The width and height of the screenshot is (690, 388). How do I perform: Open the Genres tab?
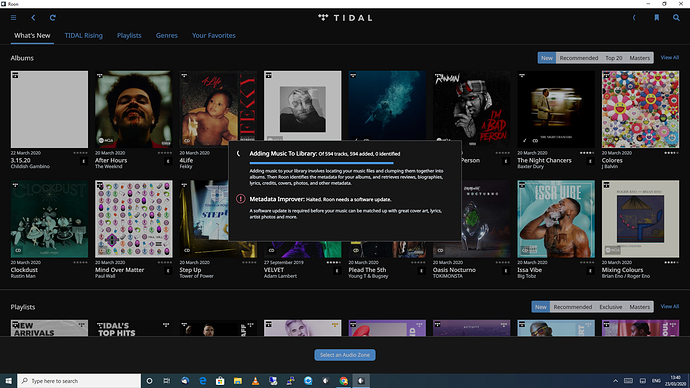tap(167, 36)
